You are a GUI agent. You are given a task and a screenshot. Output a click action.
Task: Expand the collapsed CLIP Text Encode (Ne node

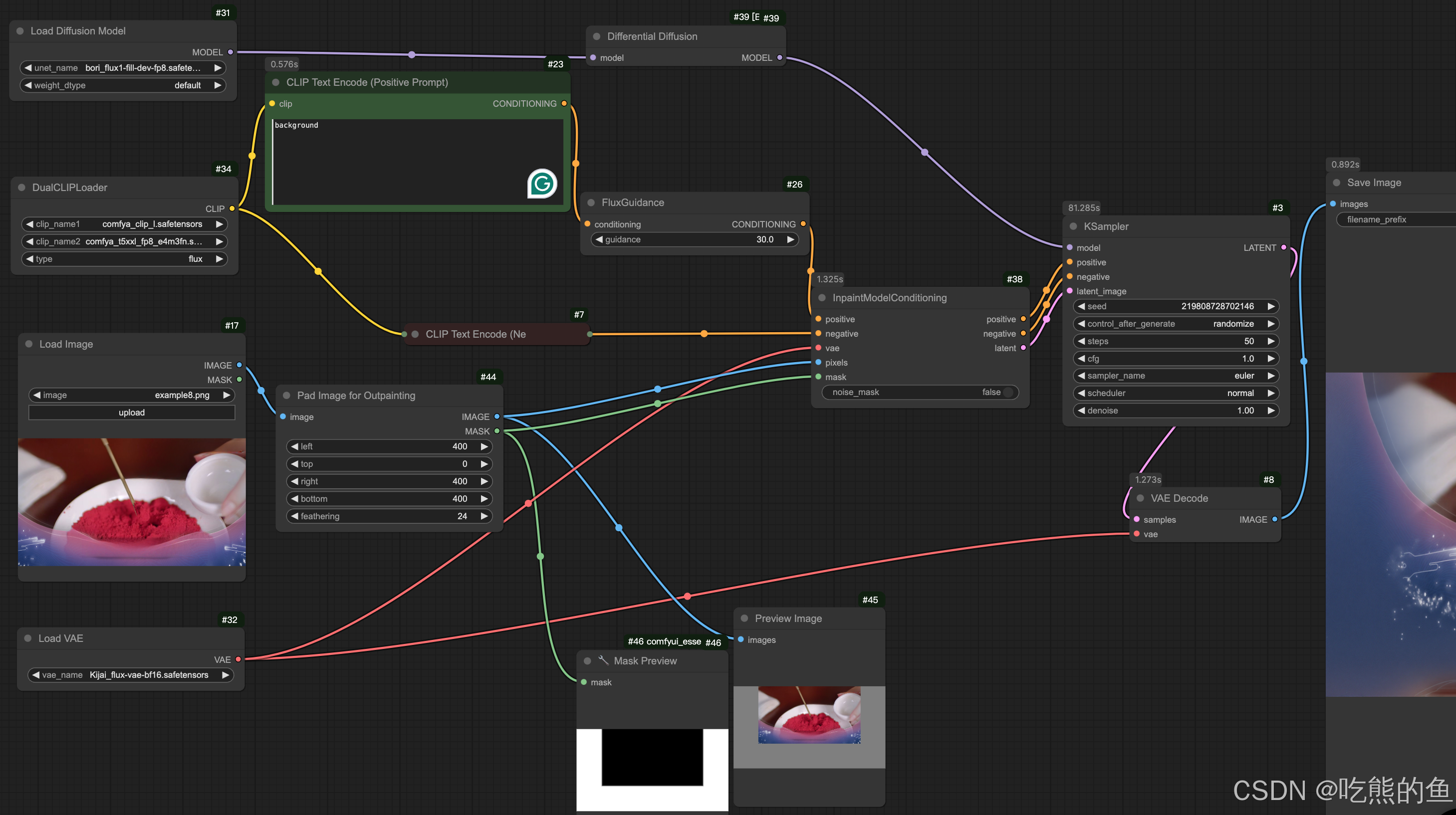[x=415, y=334]
